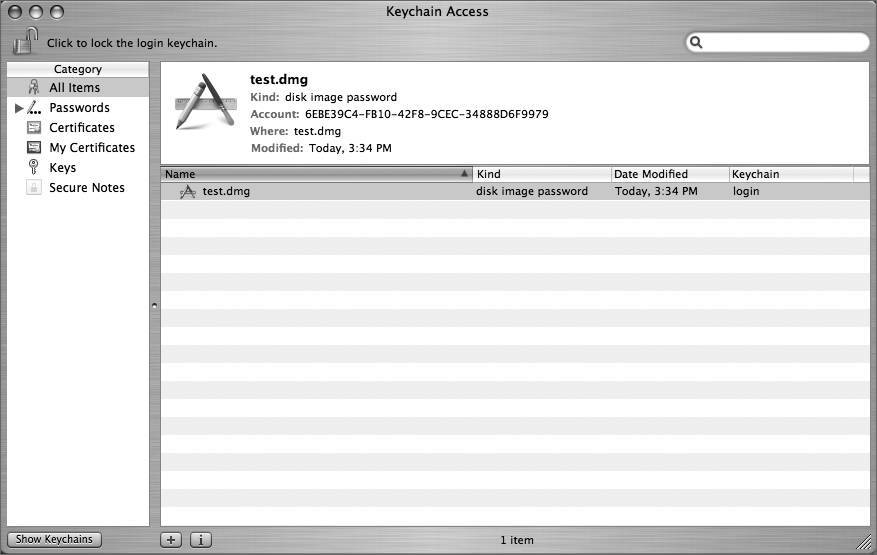The height and width of the screenshot is (555, 877).
Task: Open Secure Notes category
Action: [x=87, y=187]
